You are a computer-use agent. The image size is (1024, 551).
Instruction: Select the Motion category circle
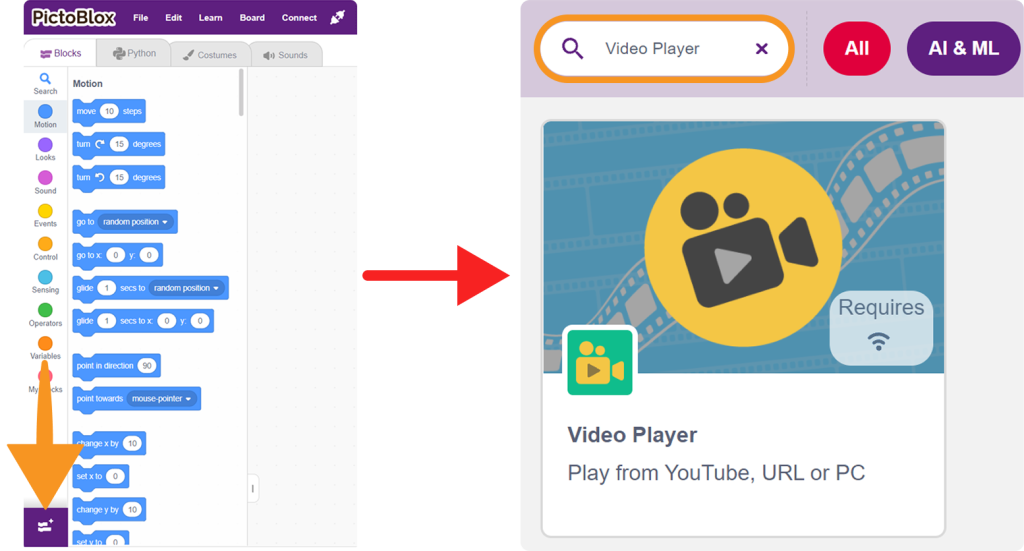[45, 112]
